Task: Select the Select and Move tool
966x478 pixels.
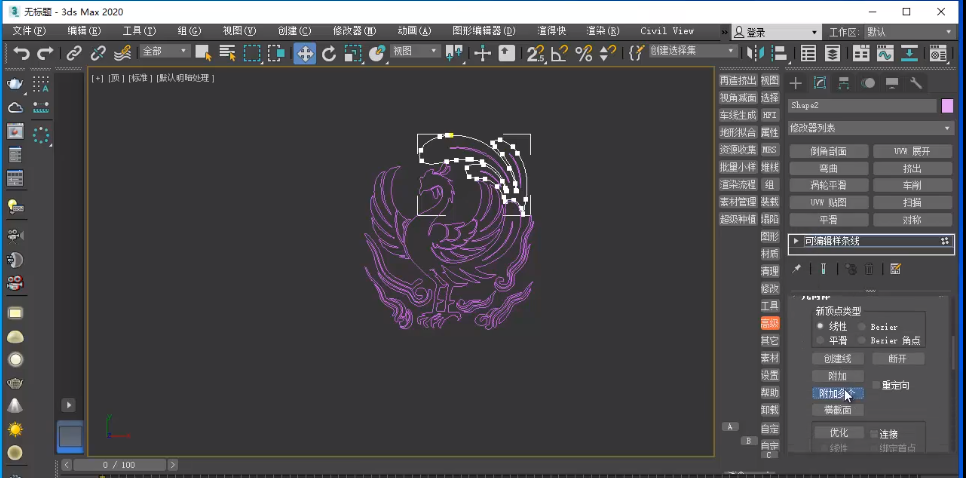Action: (304, 53)
